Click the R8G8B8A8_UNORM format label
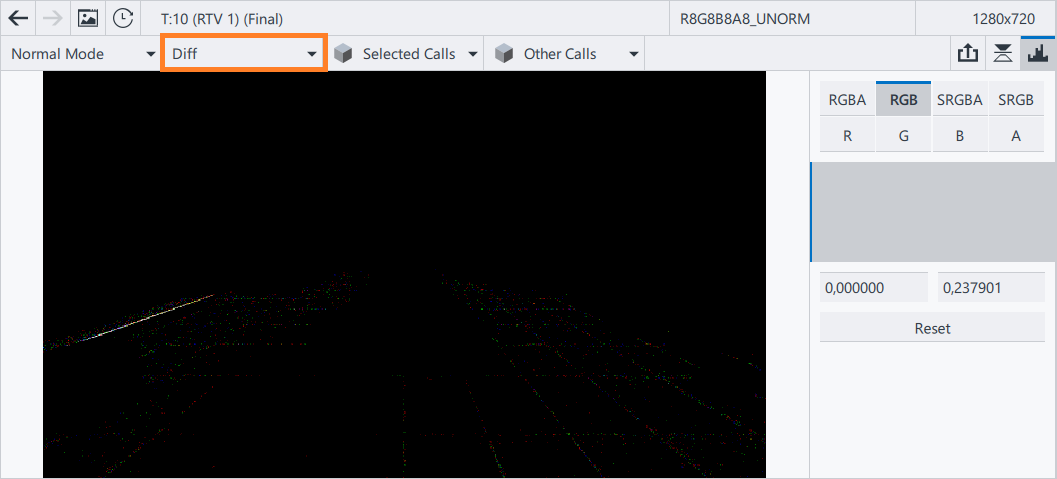This screenshot has width=1057, height=479. pos(745,19)
